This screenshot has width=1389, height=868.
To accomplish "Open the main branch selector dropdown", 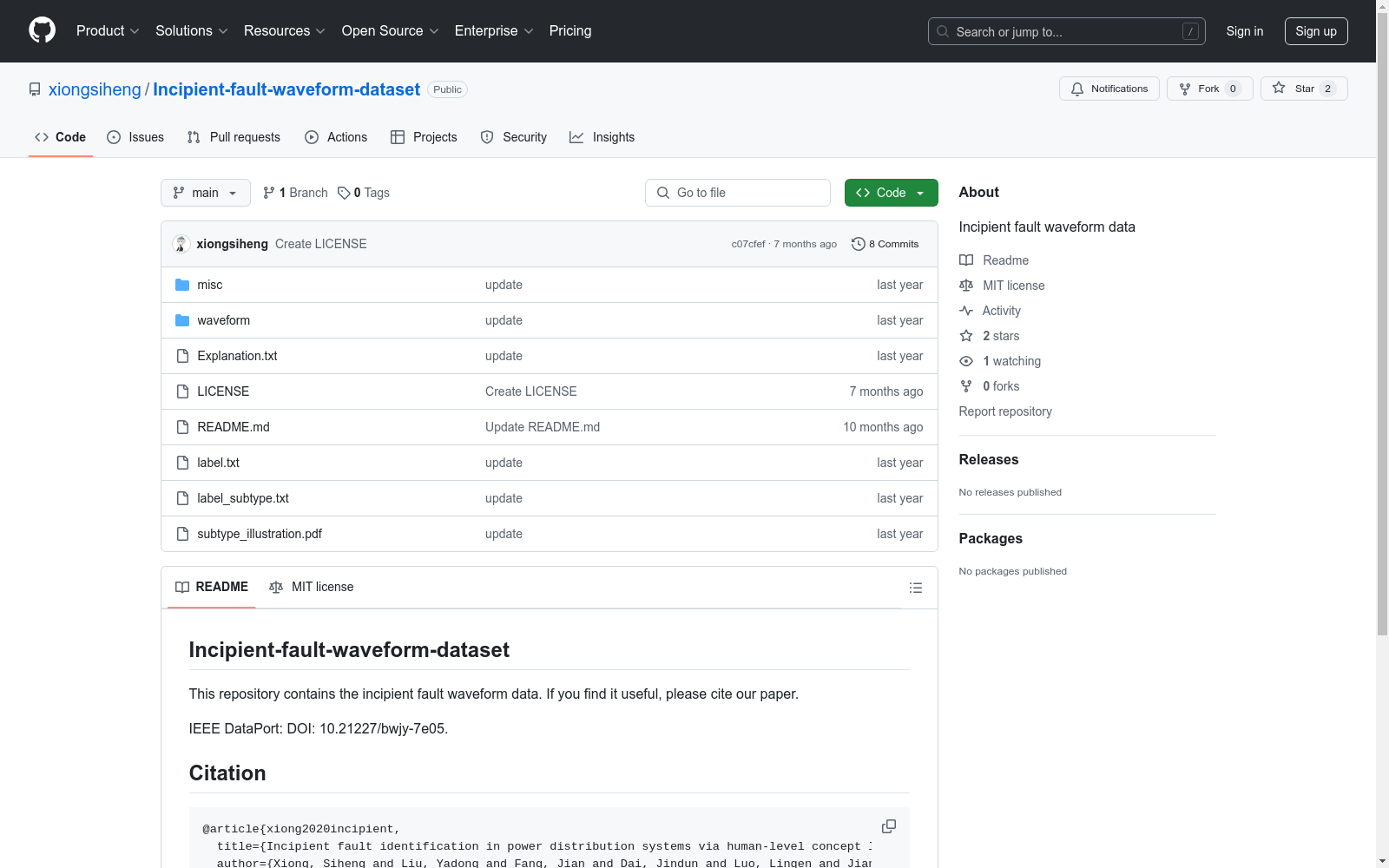I will point(206,193).
